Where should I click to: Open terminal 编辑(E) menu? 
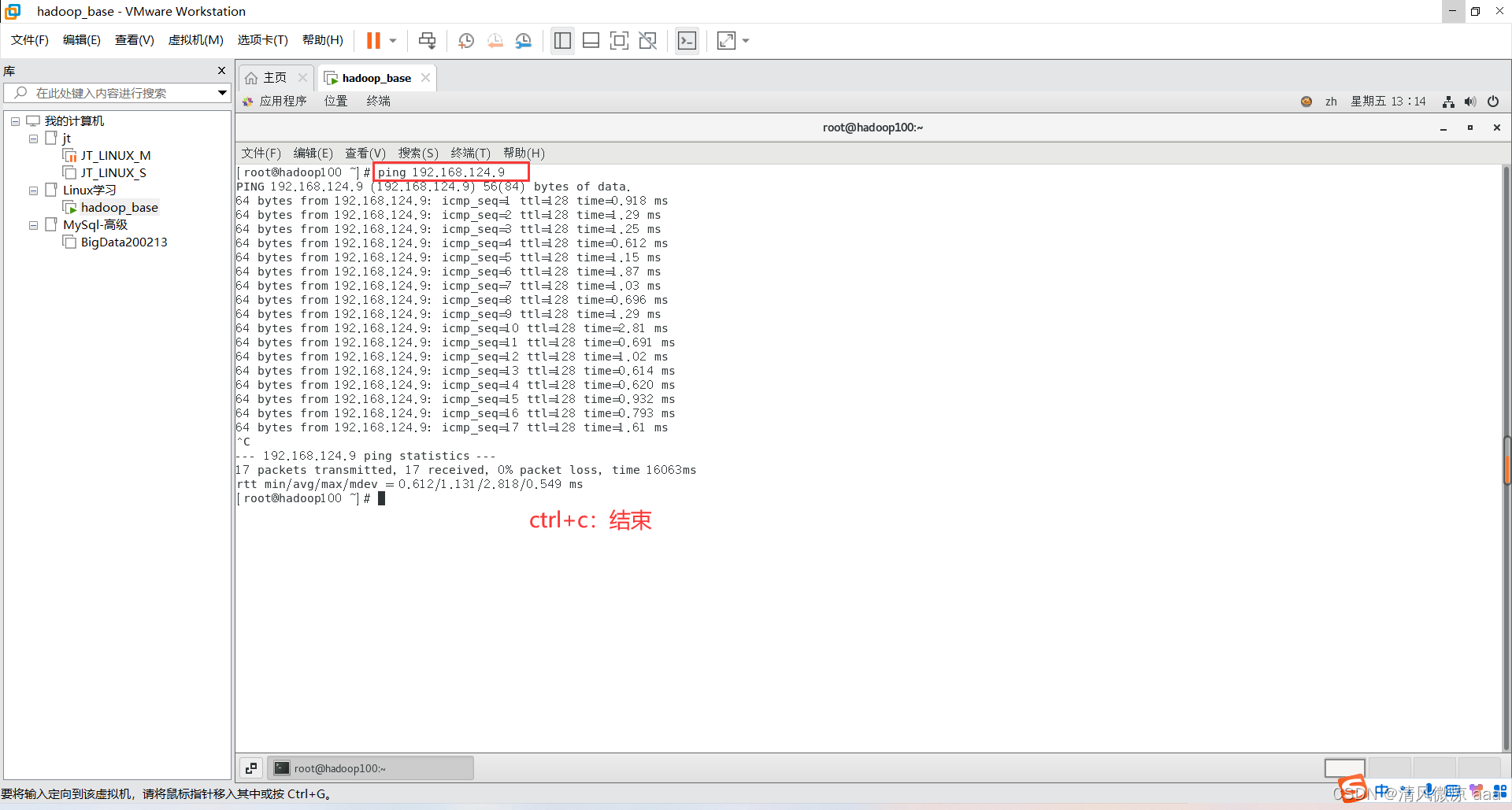[313, 153]
